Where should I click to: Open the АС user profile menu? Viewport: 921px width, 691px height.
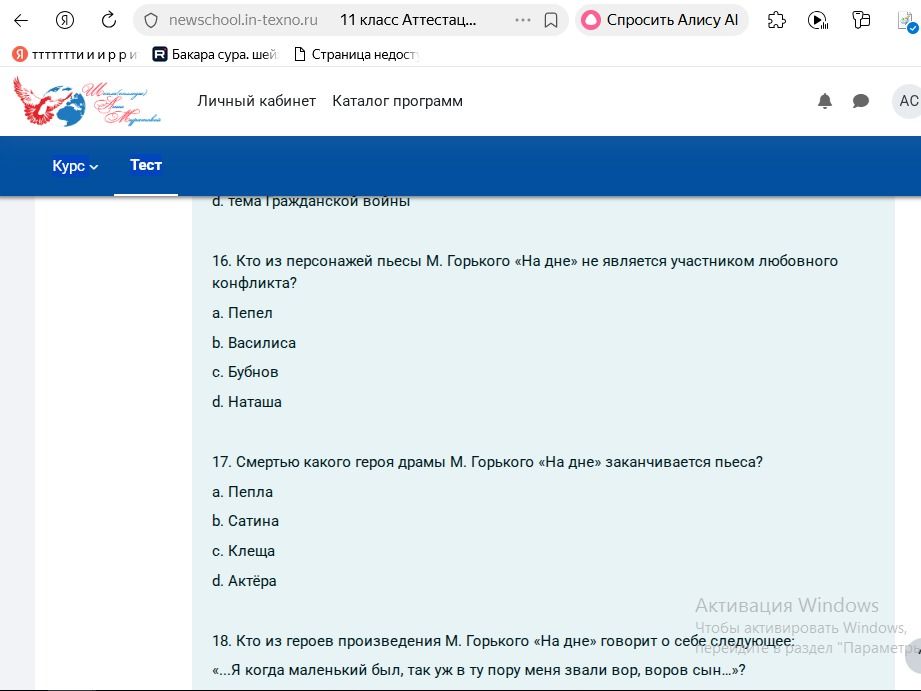[907, 101]
